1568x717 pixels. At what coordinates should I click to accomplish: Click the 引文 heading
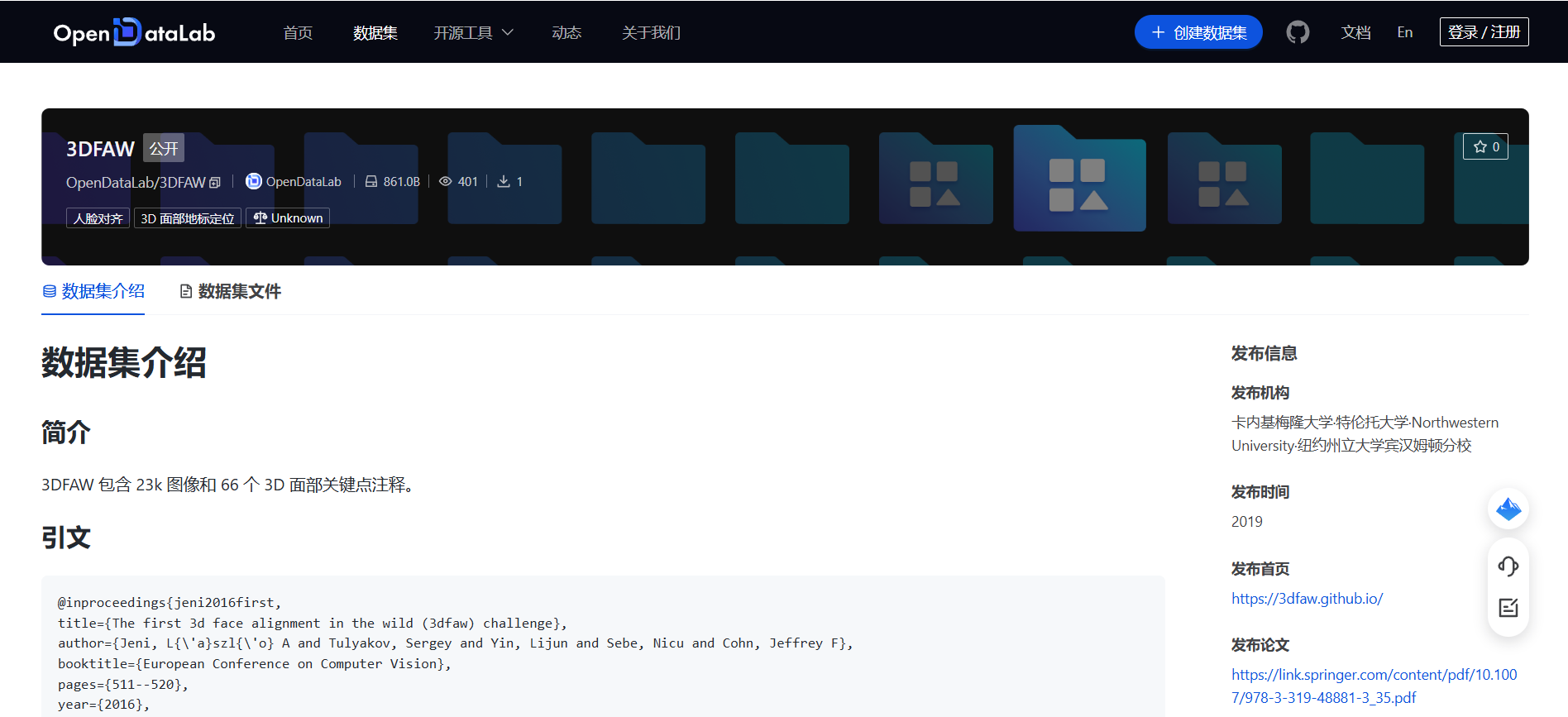click(x=66, y=538)
